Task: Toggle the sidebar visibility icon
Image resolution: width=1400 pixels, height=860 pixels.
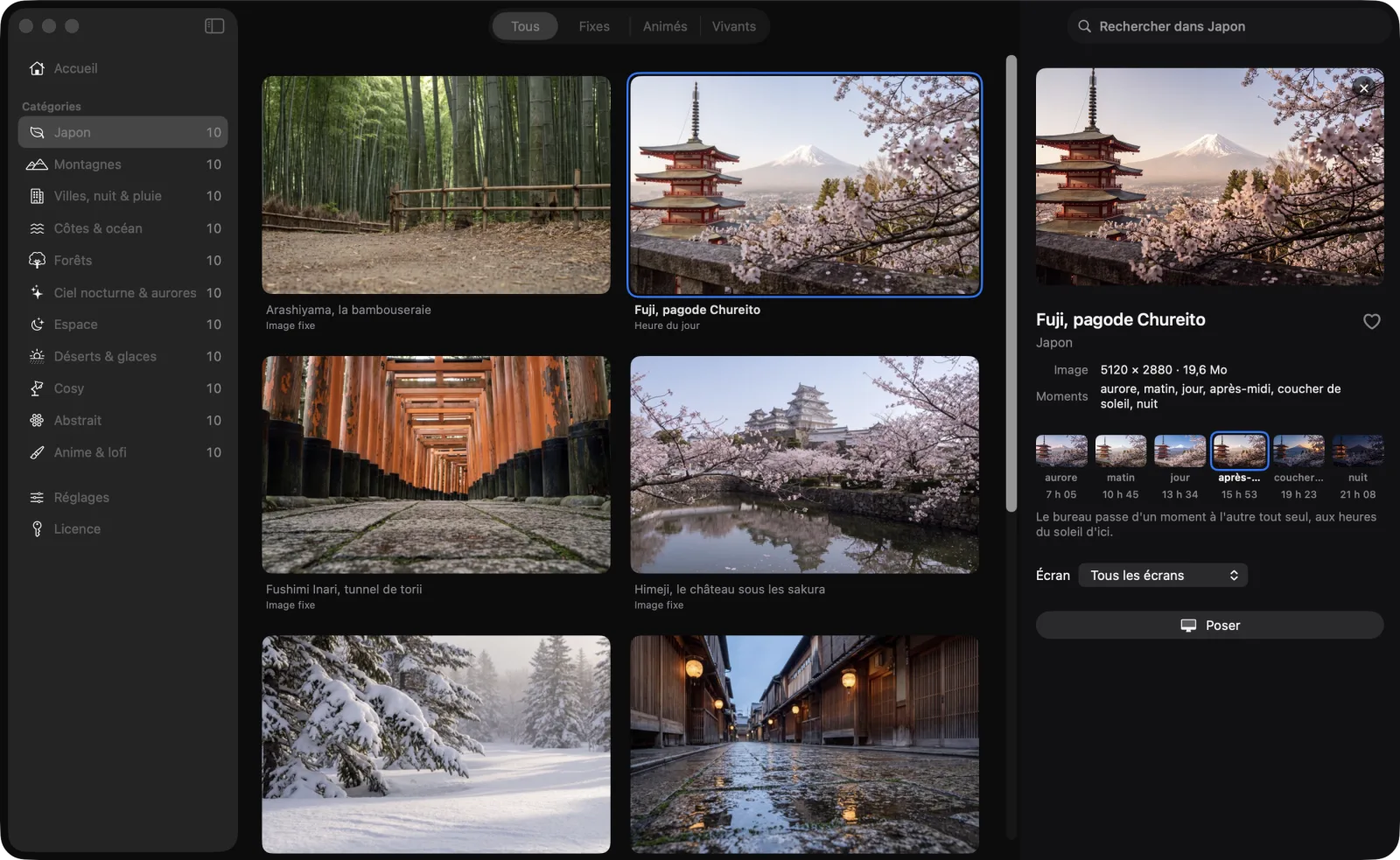Action: (x=214, y=26)
